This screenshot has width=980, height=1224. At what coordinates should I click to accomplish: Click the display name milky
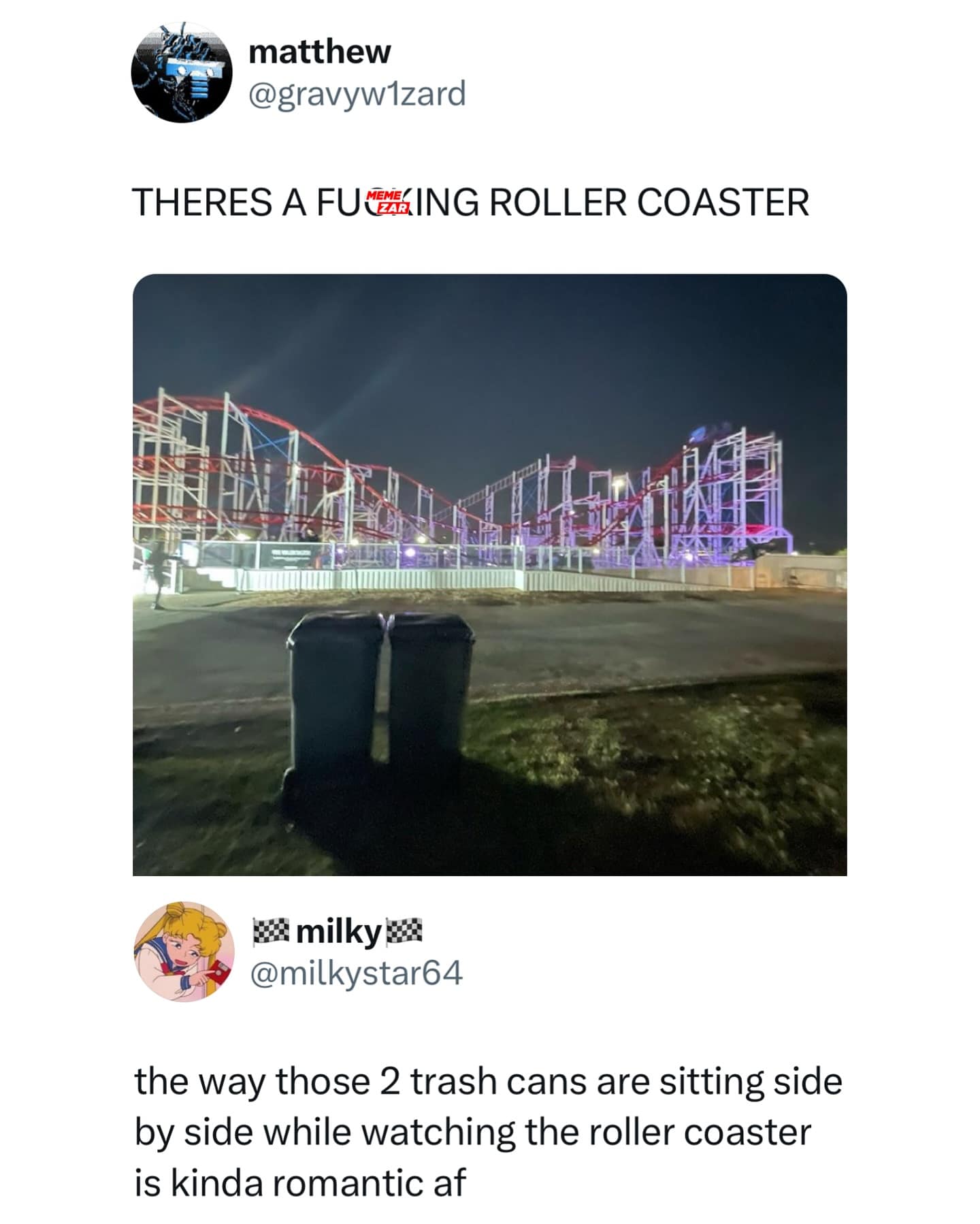(x=338, y=931)
